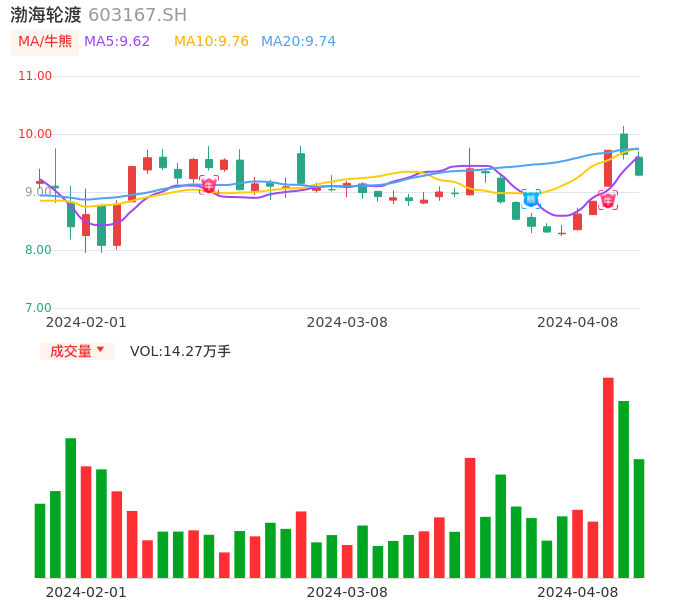Click the 11.00 price axis label
This screenshot has height=606, width=686.
pyautogui.click(x=35, y=76)
